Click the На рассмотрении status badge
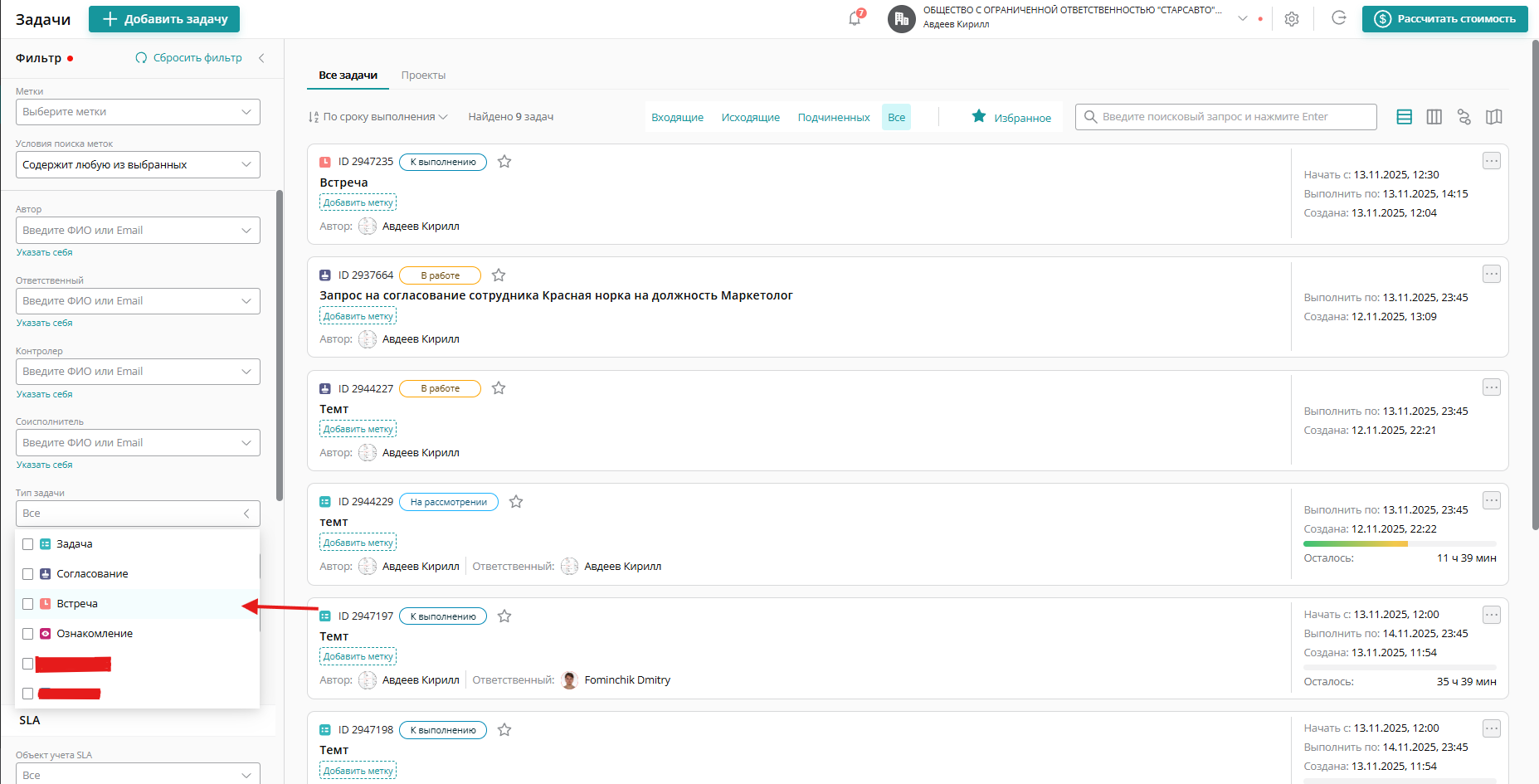Viewport: 1539px width, 784px height. (449, 502)
